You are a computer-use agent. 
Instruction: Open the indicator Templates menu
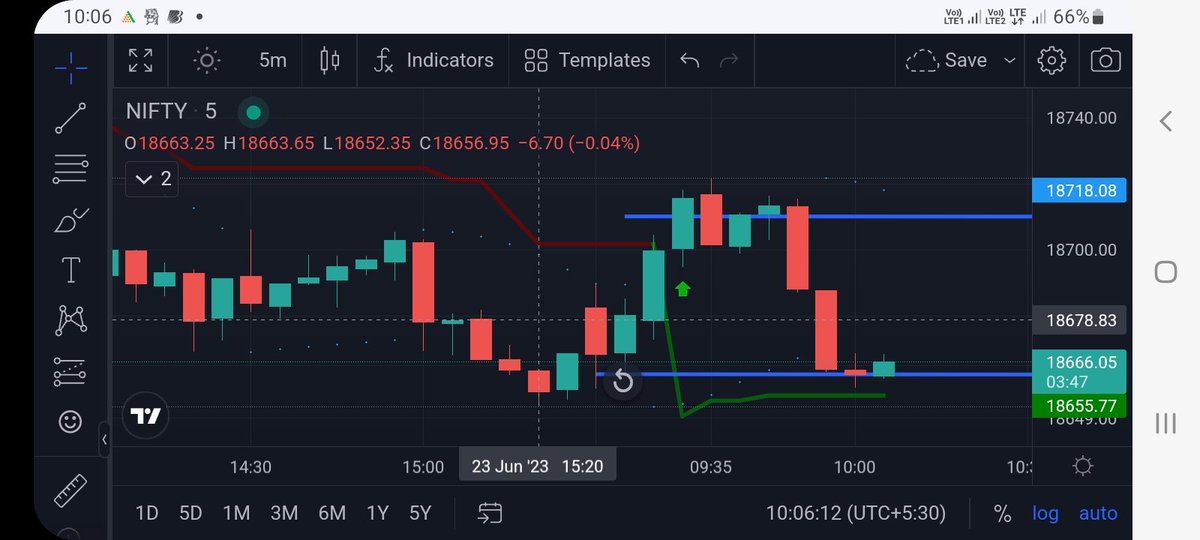click(x=587, y=60)
